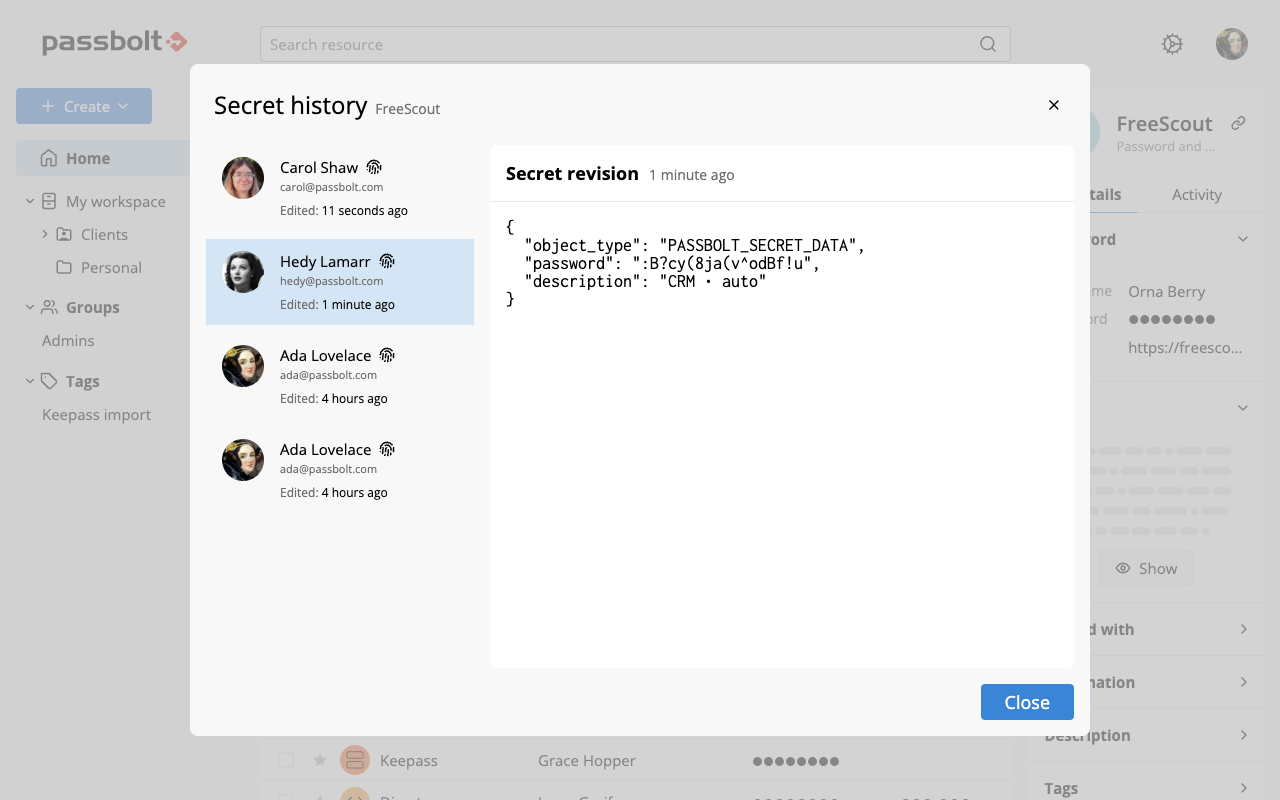Click the "description" line in secret JSON
Viewport: 1280px width, 800px height.
645,282
